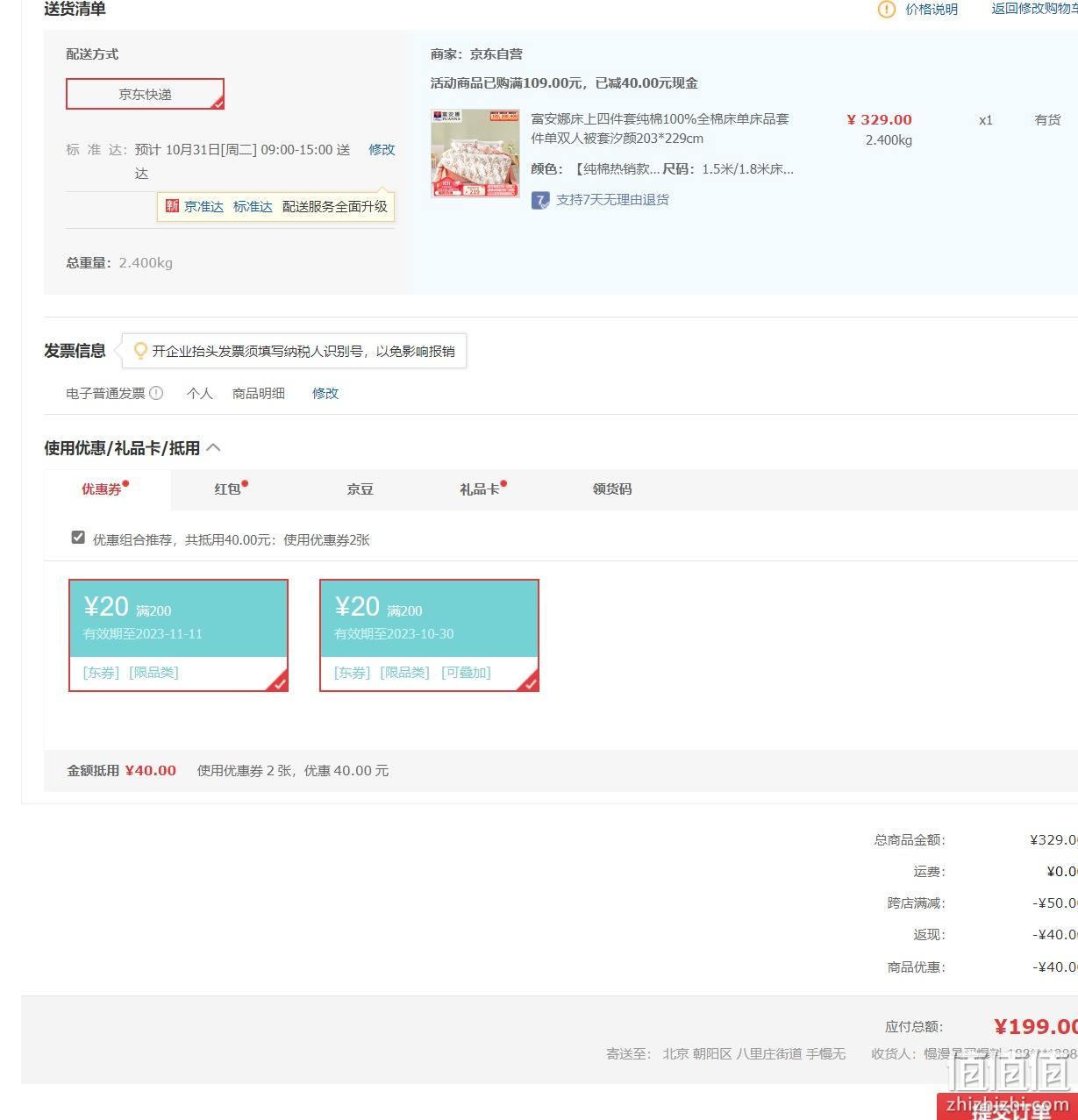This screenshot has width=1078, height=1120.
Task: Click the 应付总额 ¥199.00 amount
Action: tap(1035, 1027)
